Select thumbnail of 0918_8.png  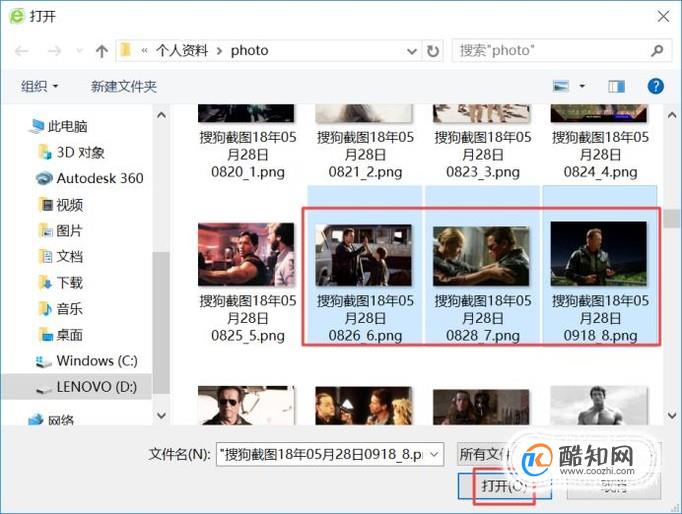[598, 254]
